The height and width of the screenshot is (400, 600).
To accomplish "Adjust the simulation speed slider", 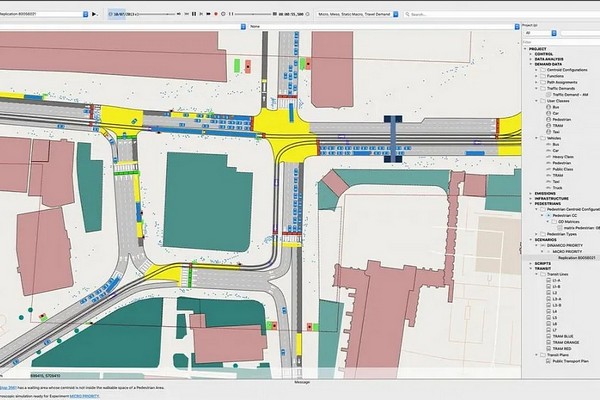I will 254,14.
